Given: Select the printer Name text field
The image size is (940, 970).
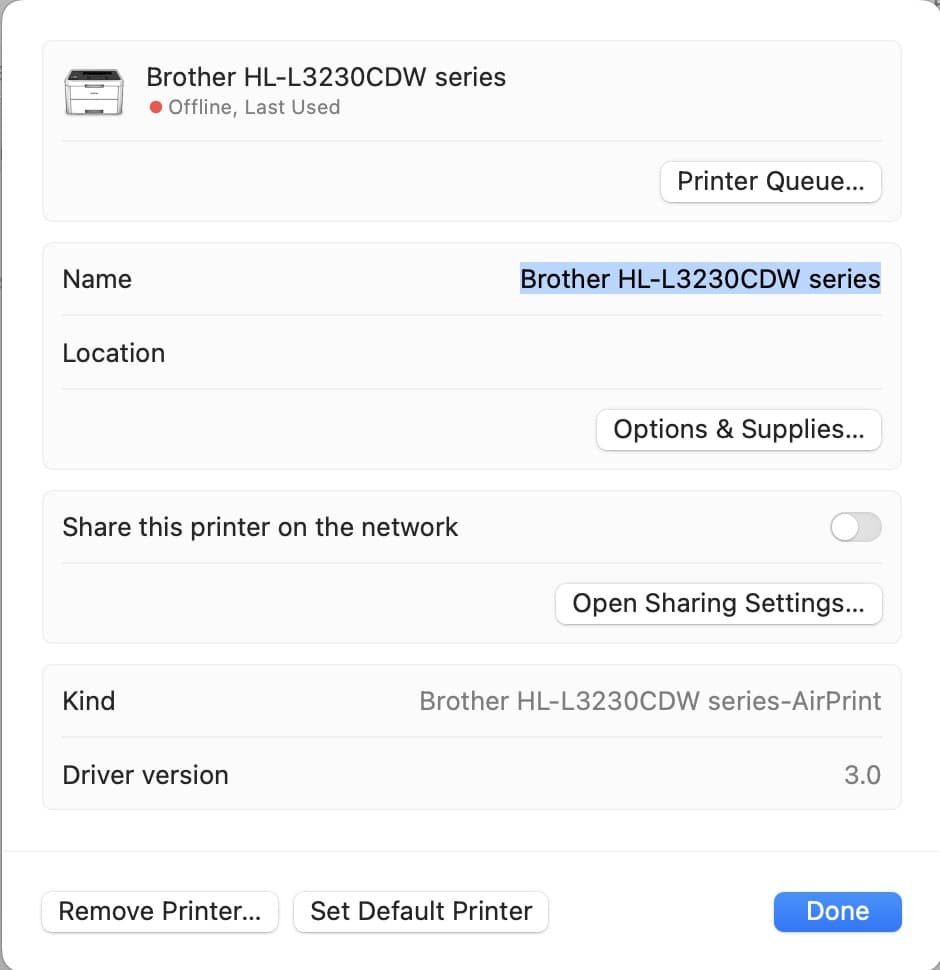Looking at the screenshot, I should pos(700,279).
